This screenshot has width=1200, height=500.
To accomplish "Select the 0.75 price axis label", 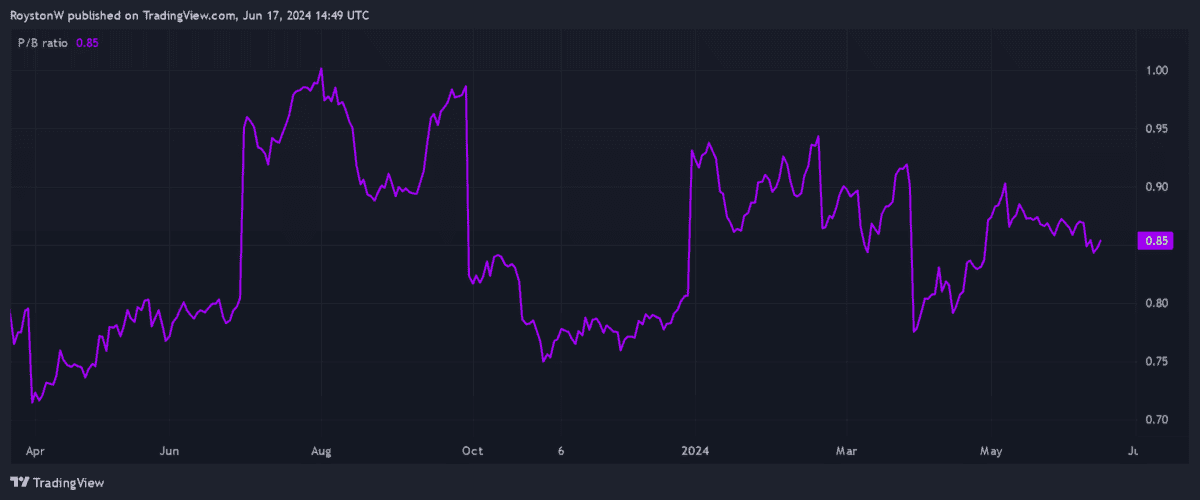I will click(1157, 361).
